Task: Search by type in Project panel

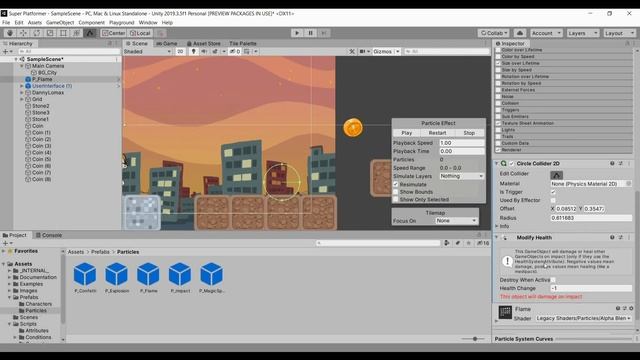Action: tap(447, 243)
